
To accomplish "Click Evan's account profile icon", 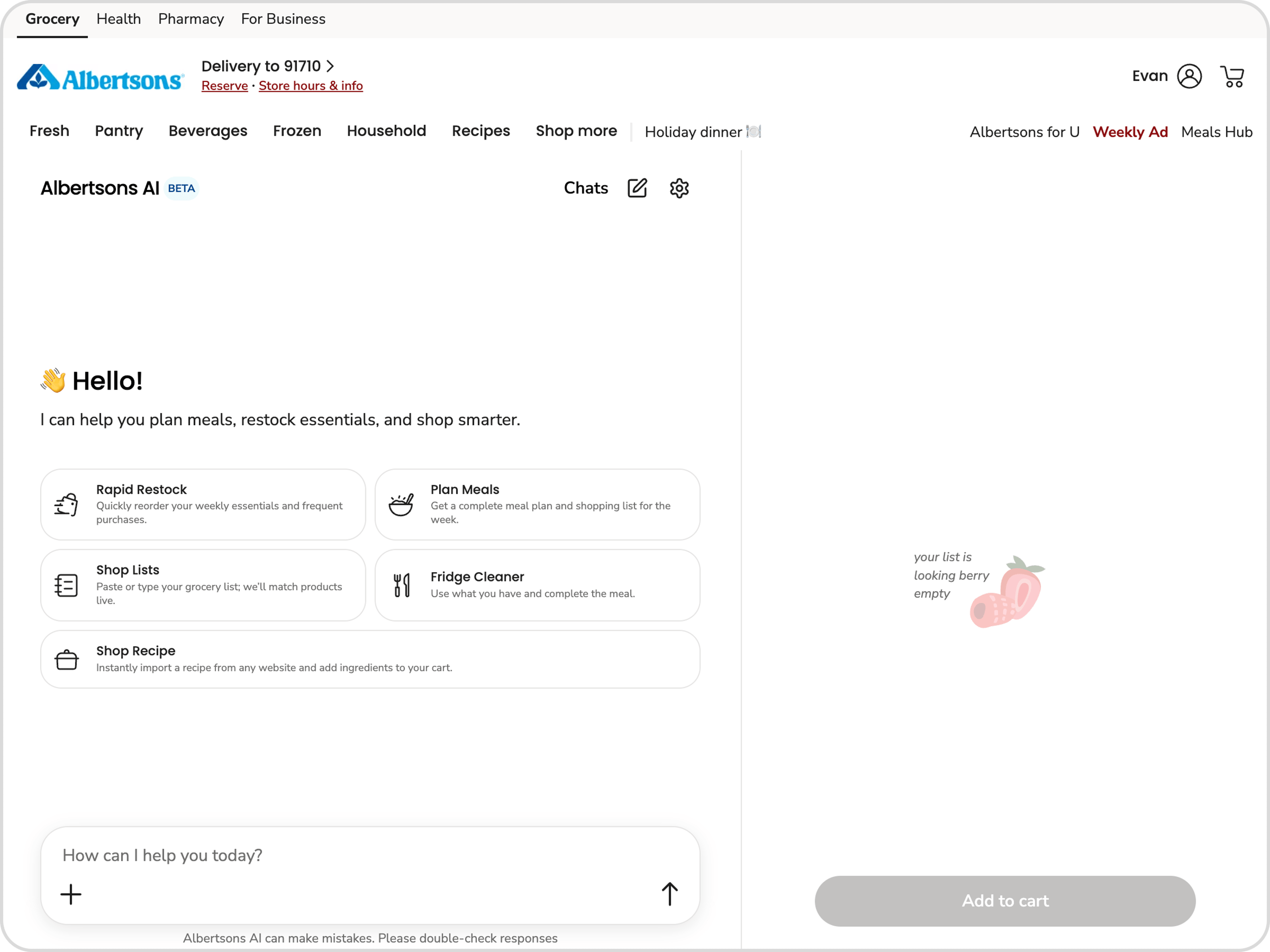I will (x=1189, y=76).
